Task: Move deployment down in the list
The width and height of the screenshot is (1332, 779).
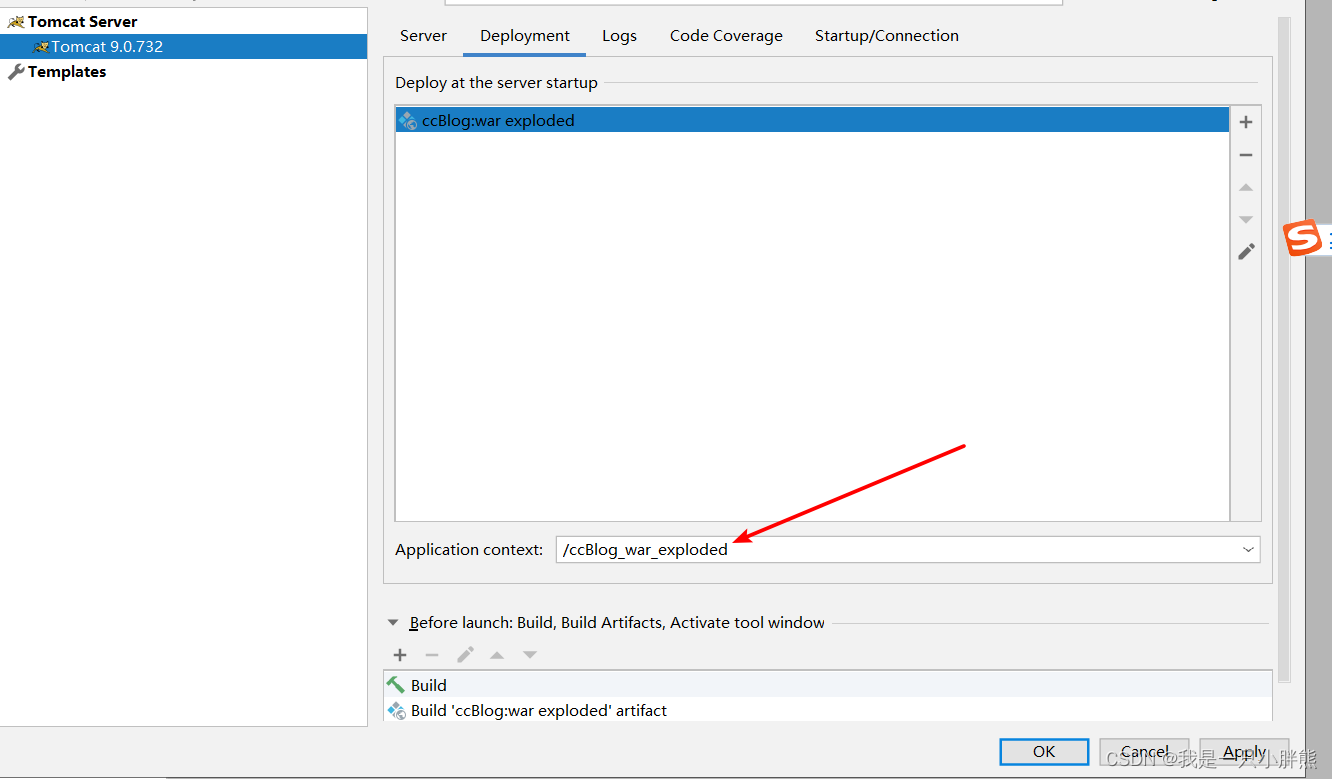Action: [1246, 219]
